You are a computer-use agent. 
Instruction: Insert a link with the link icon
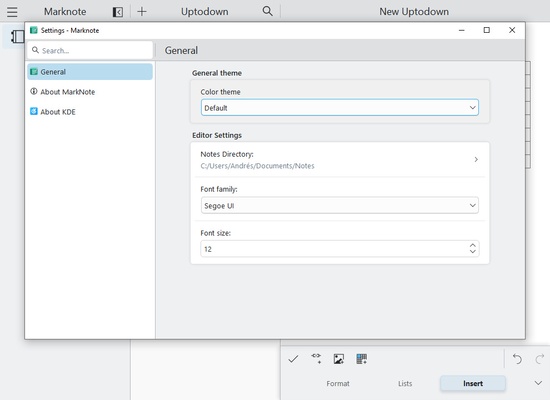coord(316,358)
